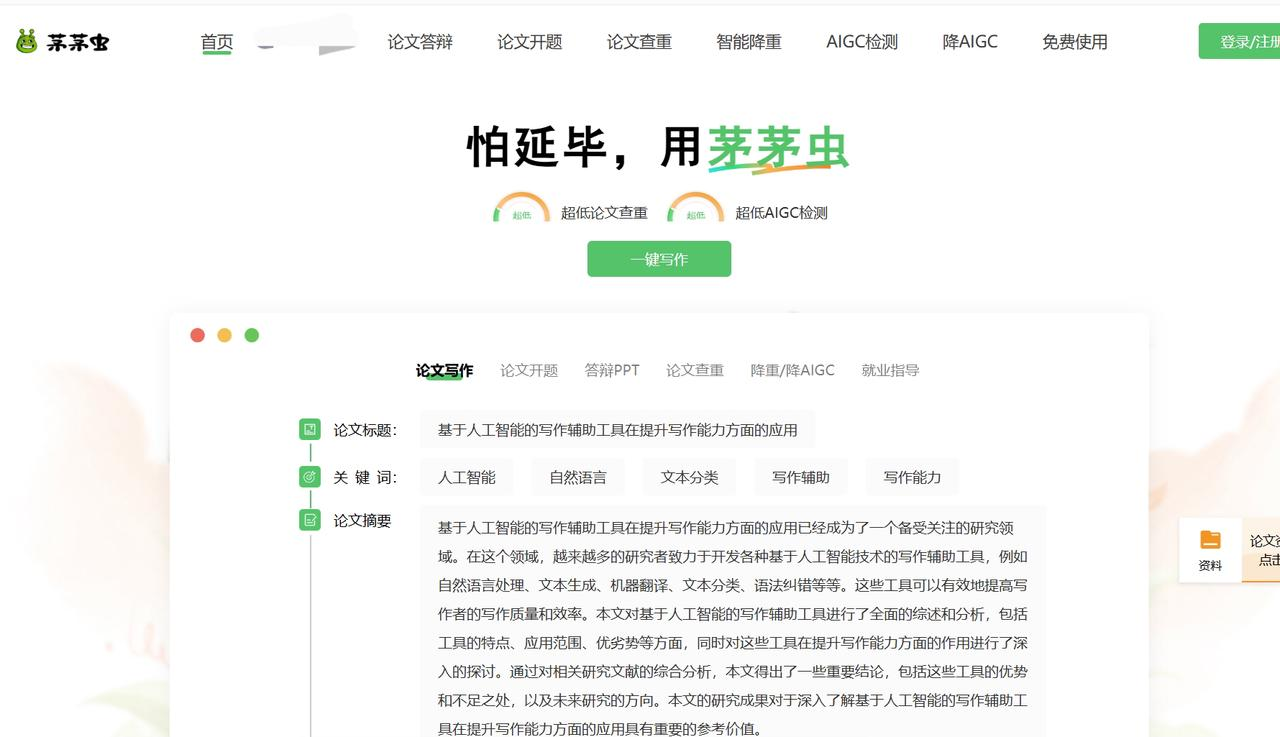Click the green 一键写作 button
Viewport: 1280px width, 737px height.
(659, 259)
